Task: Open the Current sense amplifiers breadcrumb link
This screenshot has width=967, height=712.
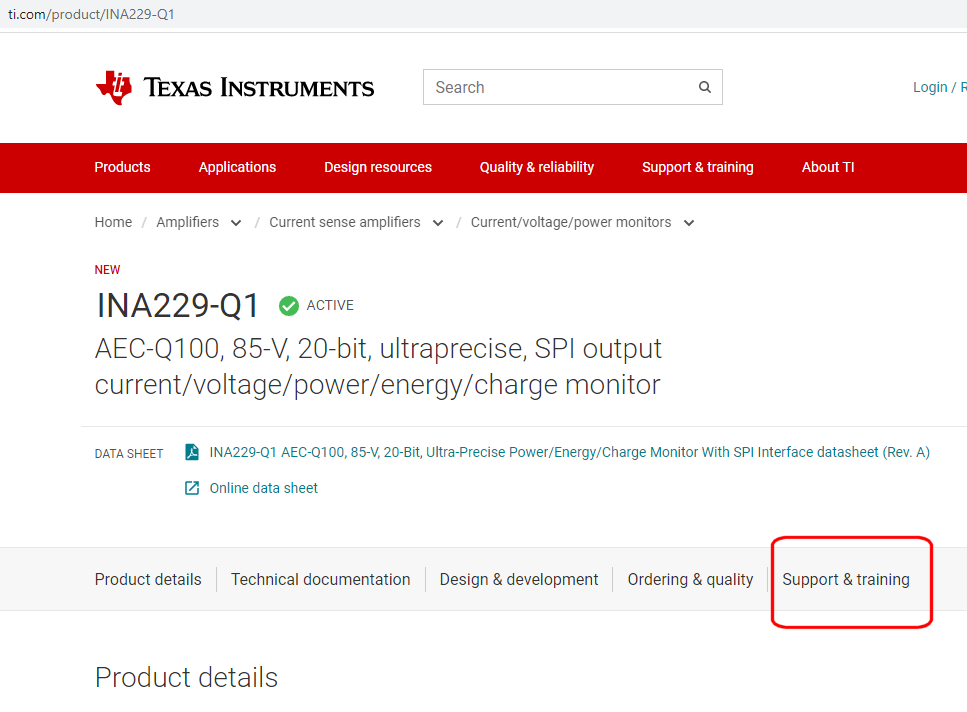Action: point(345,222)
